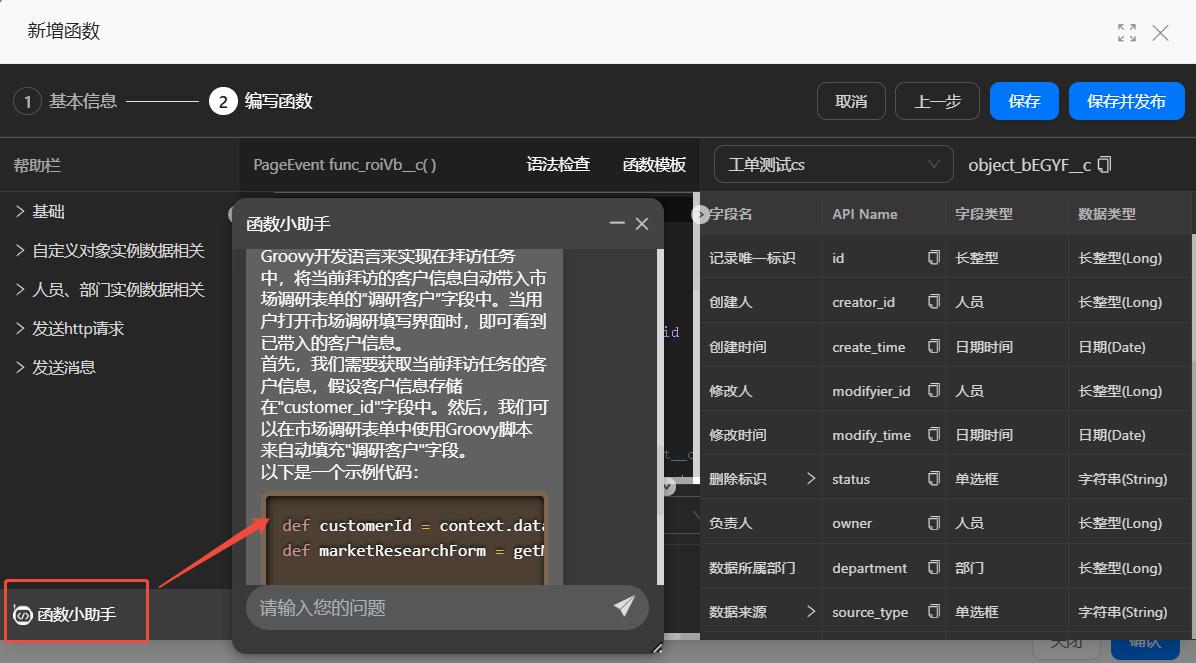Select the 创建时间 field name cell
This screenshot has height=663, width=1196.
tap(738, 346)
